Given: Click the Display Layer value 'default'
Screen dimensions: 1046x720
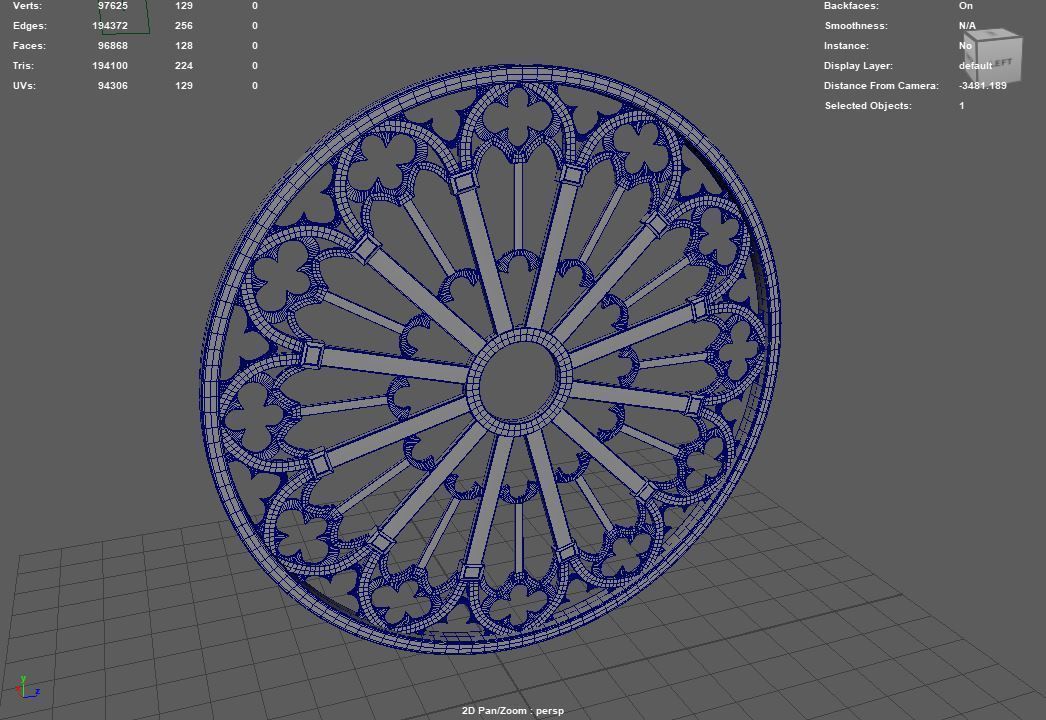Looking at the screenshot, I should pos(975,65).
